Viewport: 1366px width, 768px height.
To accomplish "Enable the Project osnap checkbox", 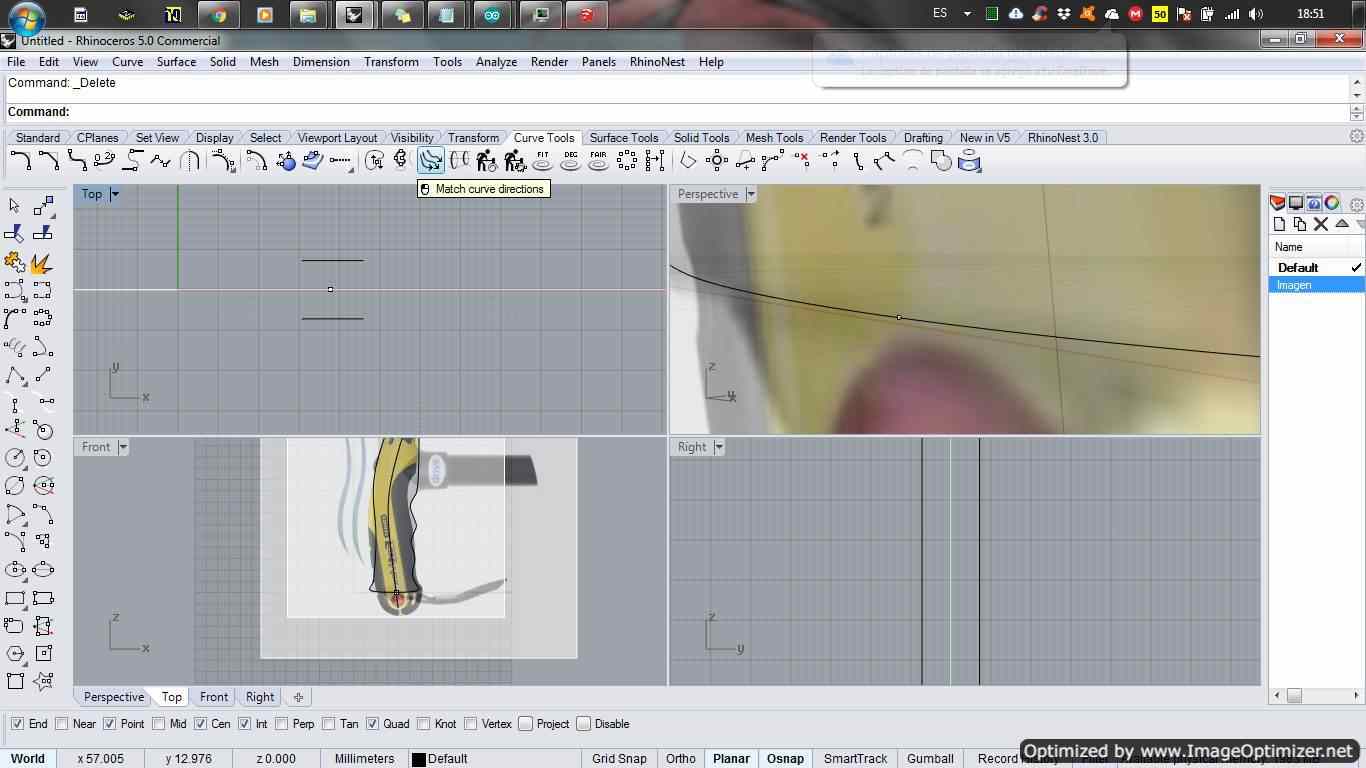I will pyautogui.click(x=525, y=724).
